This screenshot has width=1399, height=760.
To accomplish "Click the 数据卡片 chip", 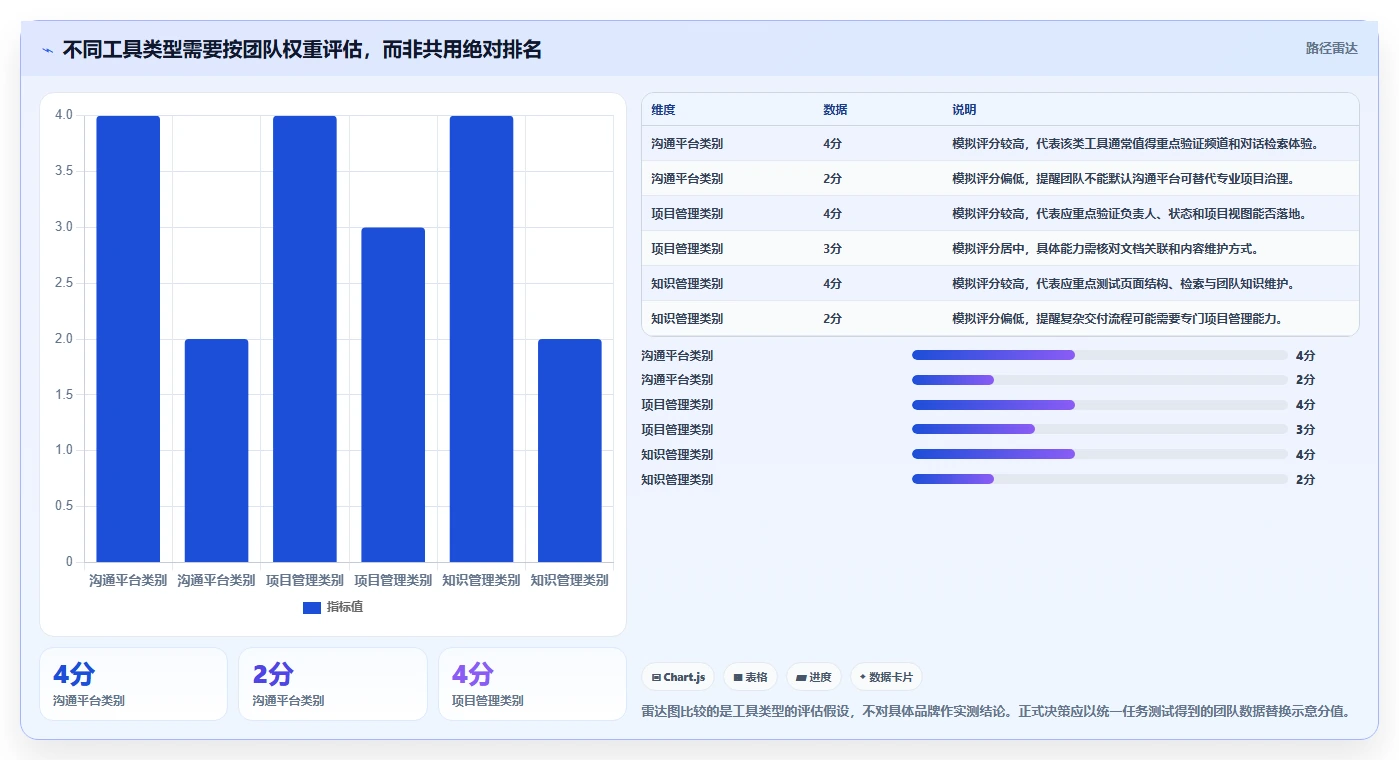I will click(886, 677).
